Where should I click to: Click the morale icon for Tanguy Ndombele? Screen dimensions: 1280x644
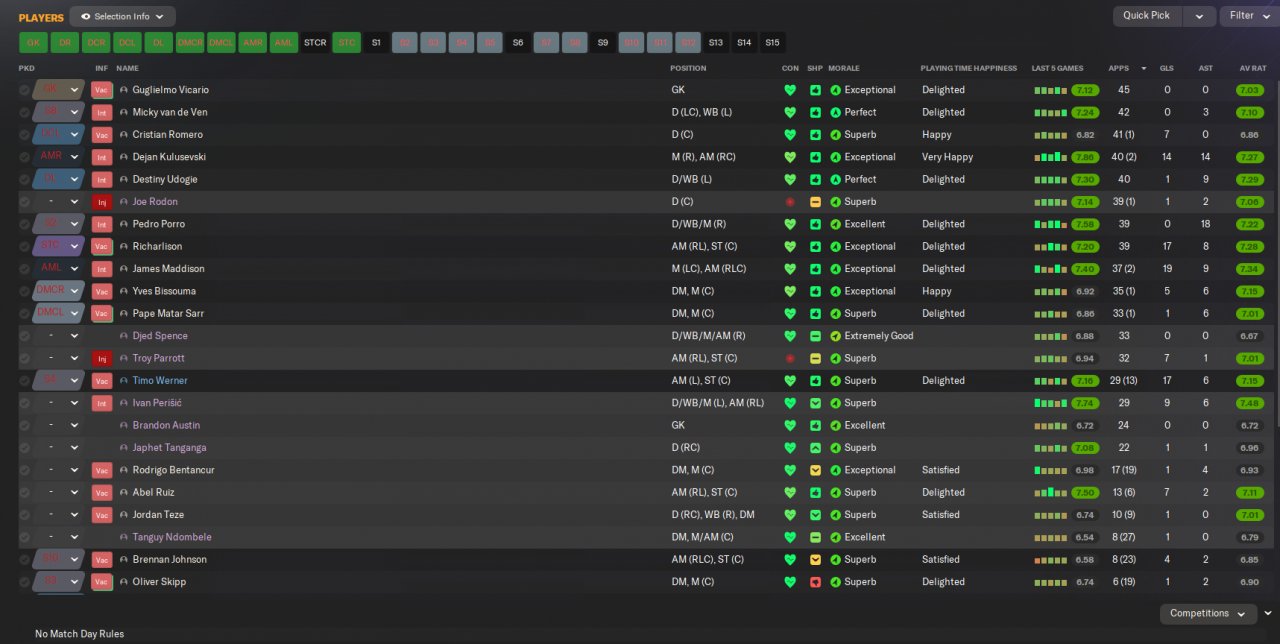[x=835, y=537]
